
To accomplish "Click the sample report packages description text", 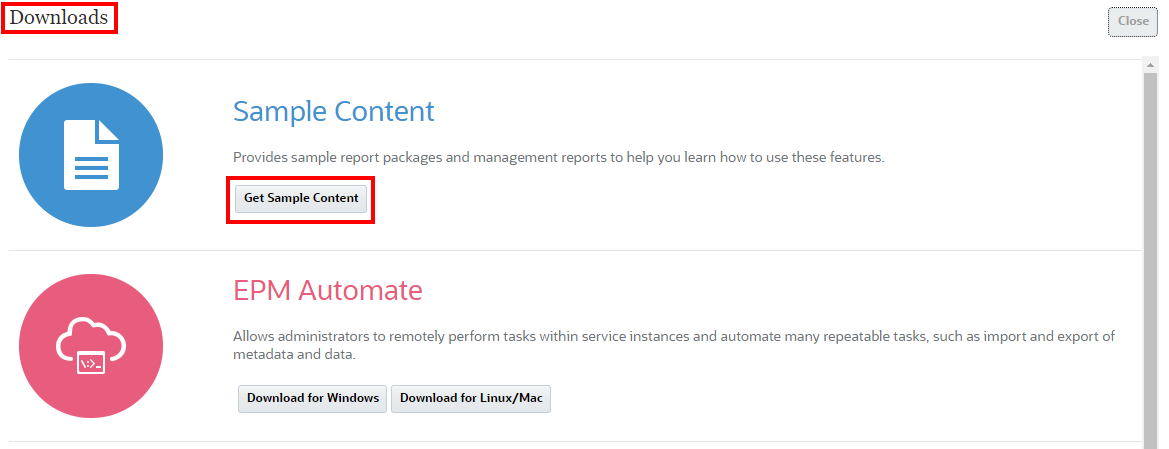I will coord(558,158).
